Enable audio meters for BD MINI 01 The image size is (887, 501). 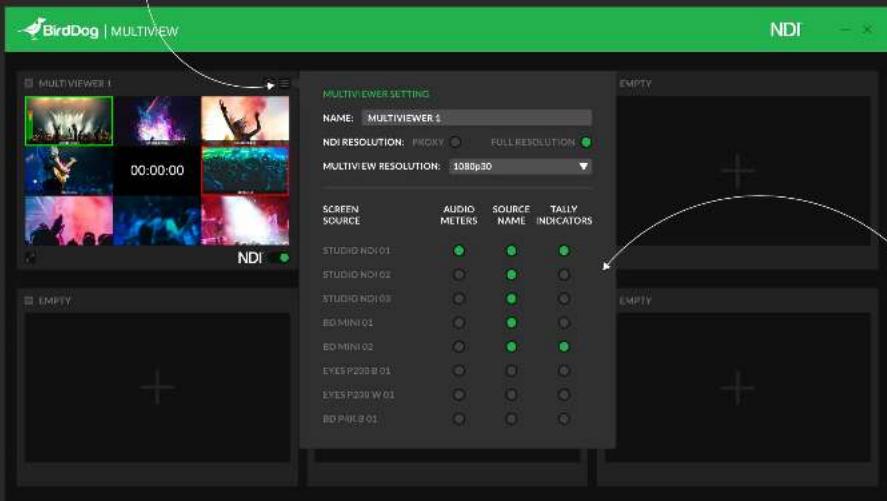pyautogui.click(x=459, y=323)
